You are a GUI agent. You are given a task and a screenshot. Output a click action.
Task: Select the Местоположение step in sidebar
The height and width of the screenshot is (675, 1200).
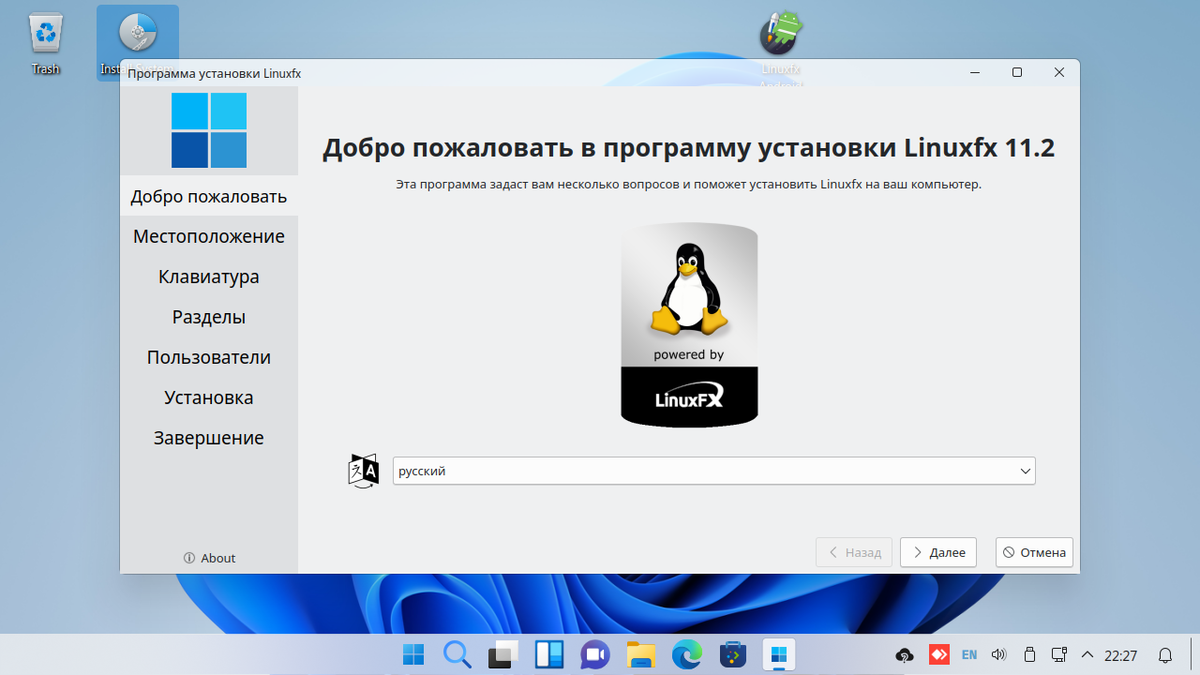209,236
